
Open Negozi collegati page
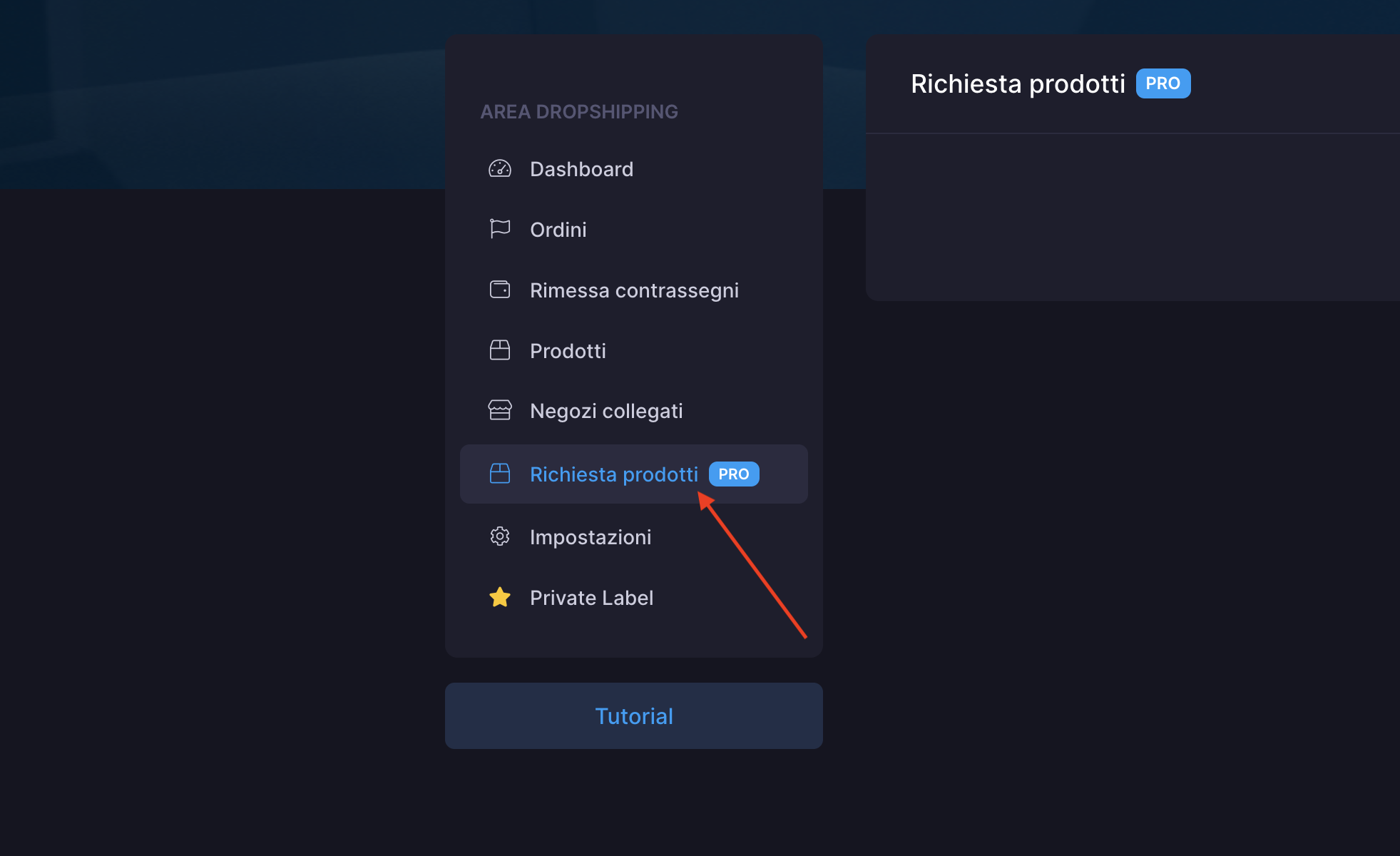point(606,411)
